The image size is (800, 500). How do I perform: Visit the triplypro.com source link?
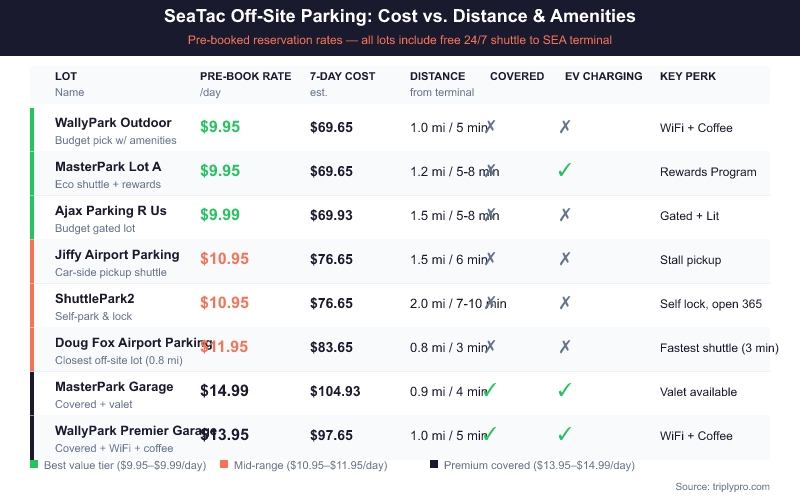point(735,486)
